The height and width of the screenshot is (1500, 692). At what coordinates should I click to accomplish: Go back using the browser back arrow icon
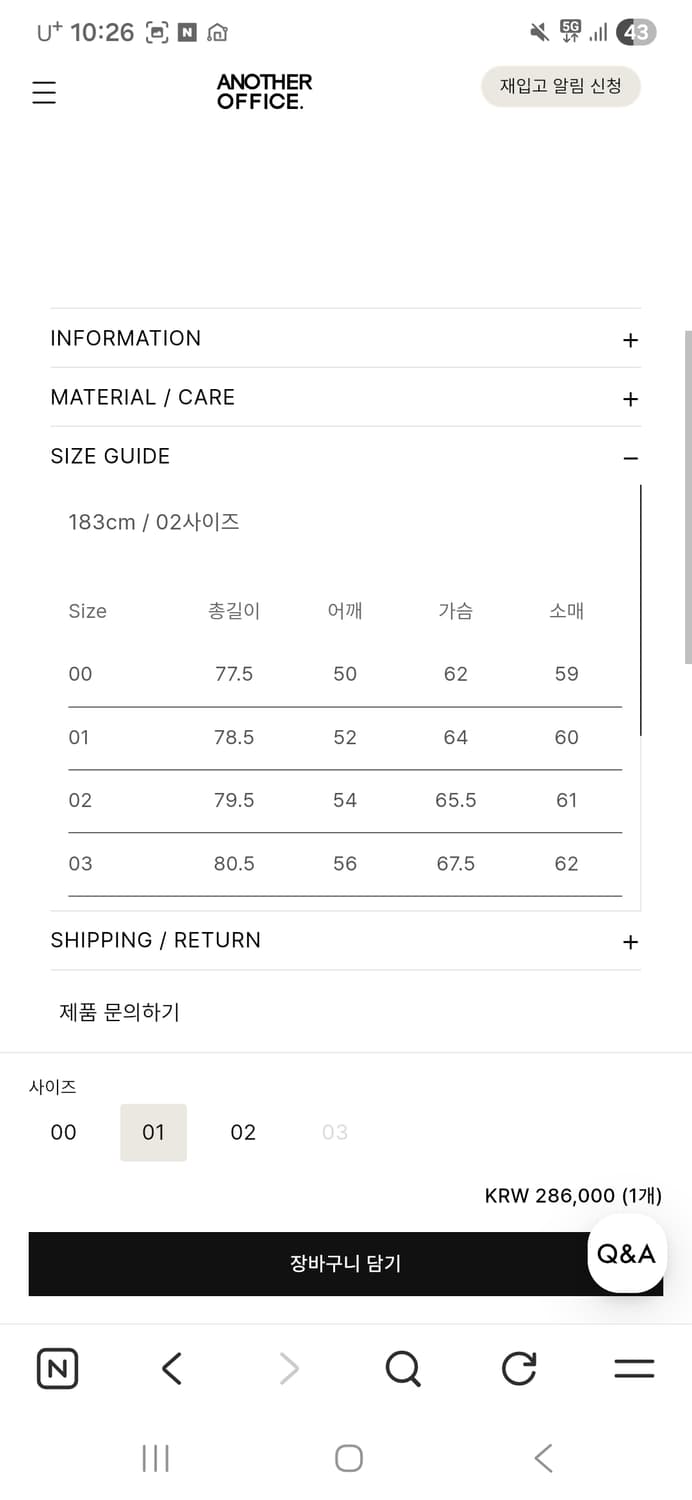coord(171,1368)
